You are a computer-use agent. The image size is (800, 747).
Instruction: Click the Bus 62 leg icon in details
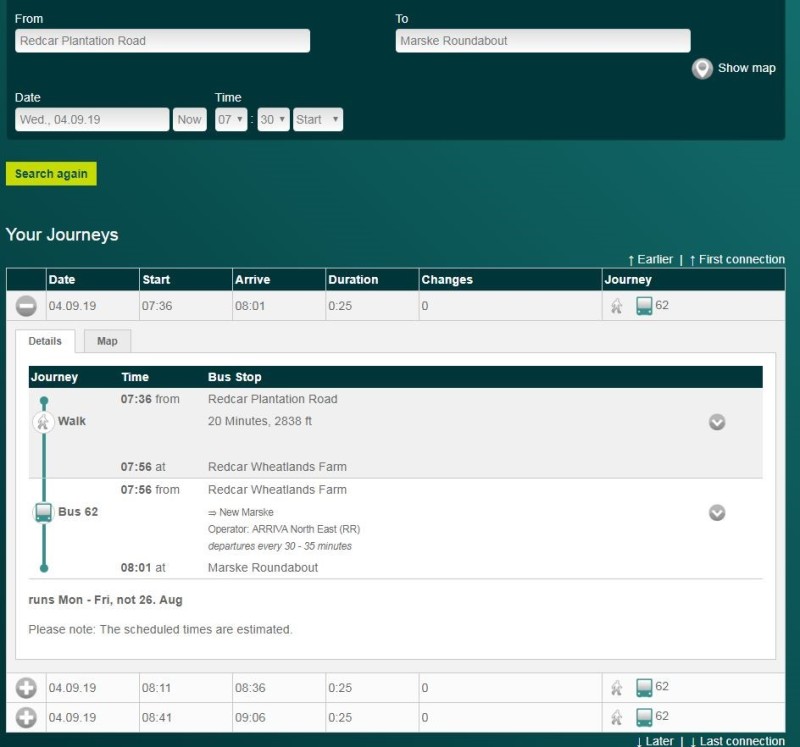tap(43, 512)
